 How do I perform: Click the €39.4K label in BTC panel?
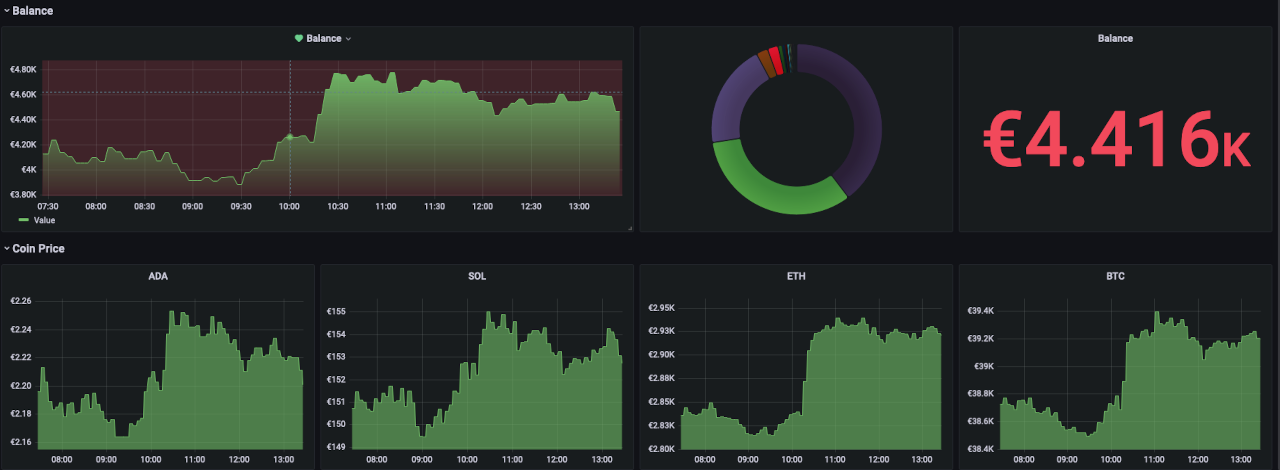pyautogui.click(x=980, y=311)
